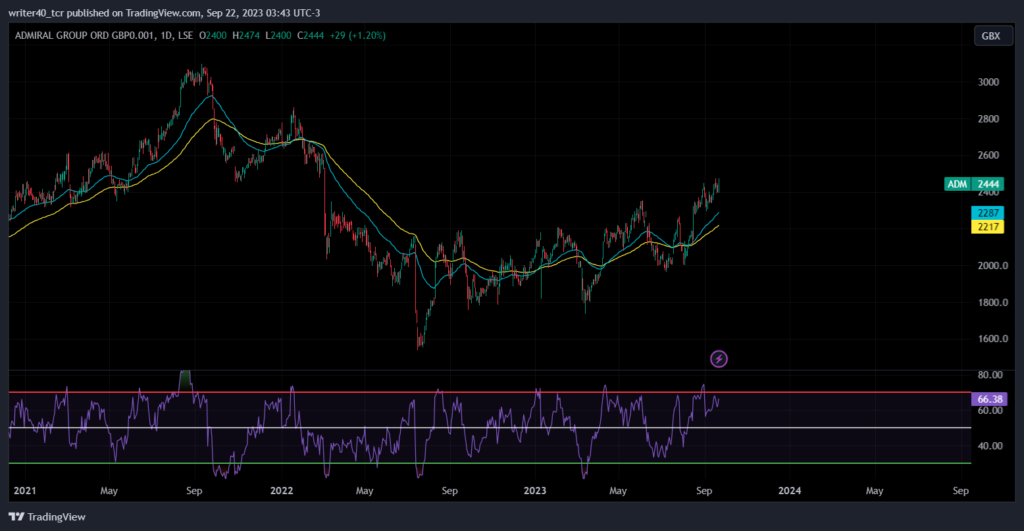Click the TradingView logo at bottom left
This screenshot has height=531, width=1024.
point(47,517)
